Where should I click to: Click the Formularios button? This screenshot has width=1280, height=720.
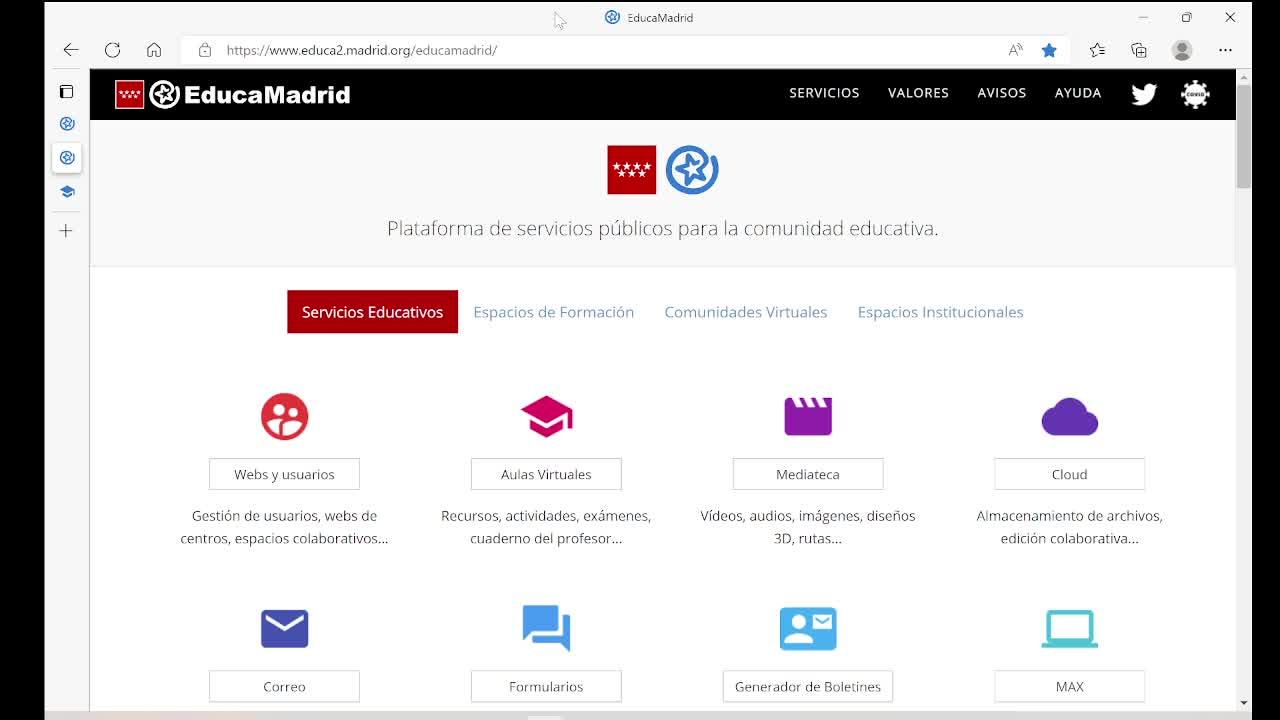point(546,686)
